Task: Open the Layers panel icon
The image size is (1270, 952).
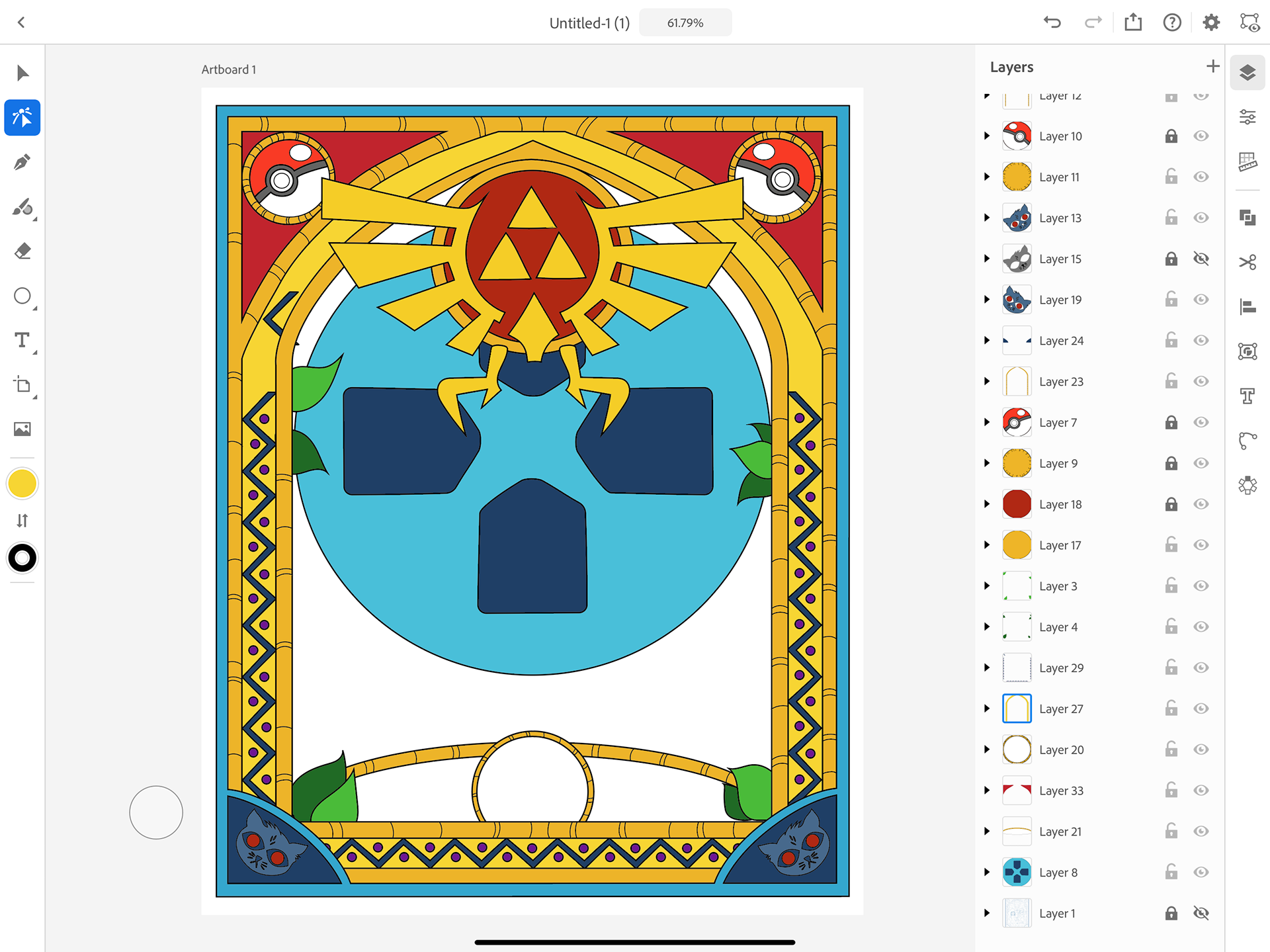Action: coord(1248,72)
